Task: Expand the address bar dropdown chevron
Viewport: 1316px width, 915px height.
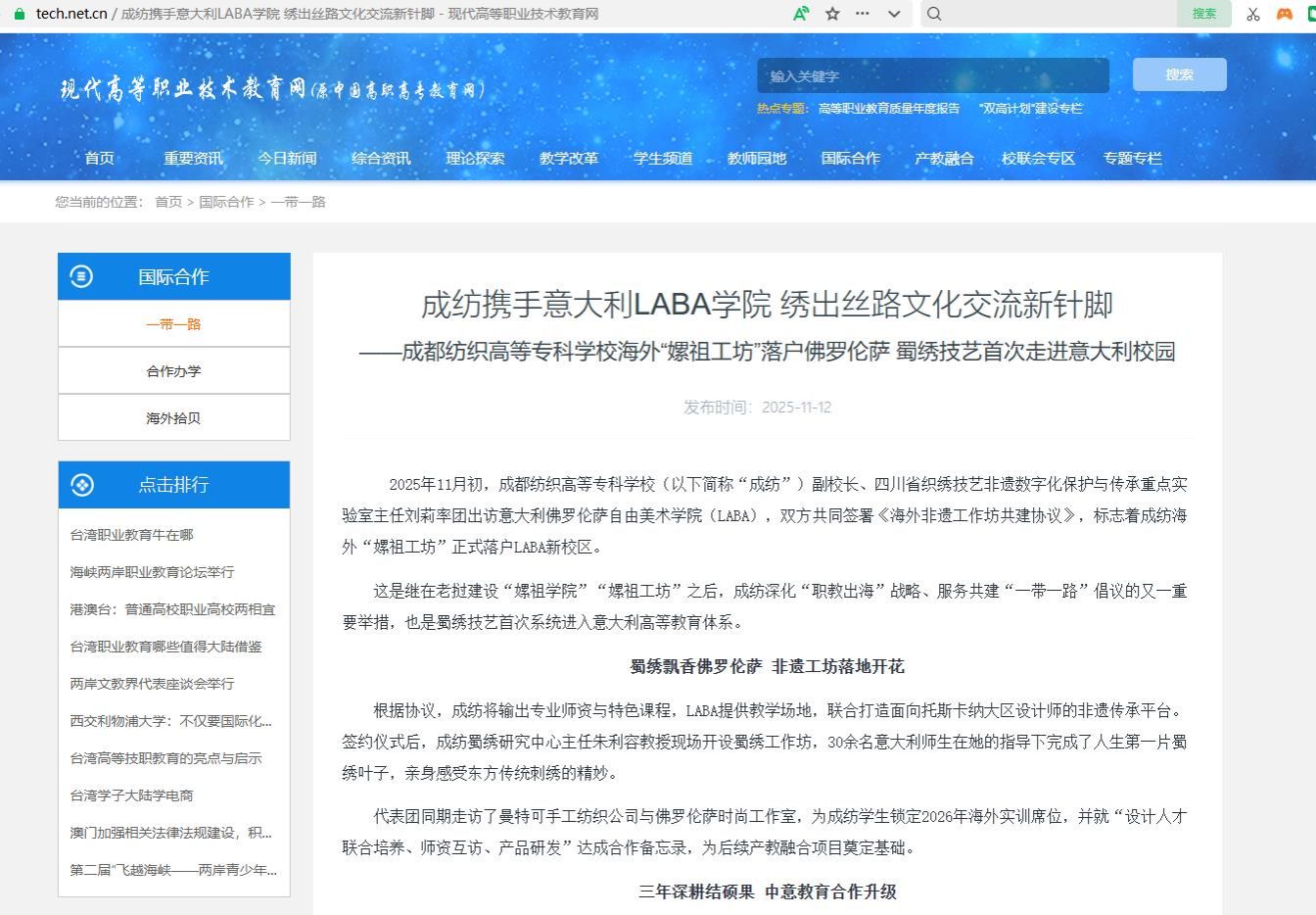Action: pyautogui.click(x=894, y=14)
